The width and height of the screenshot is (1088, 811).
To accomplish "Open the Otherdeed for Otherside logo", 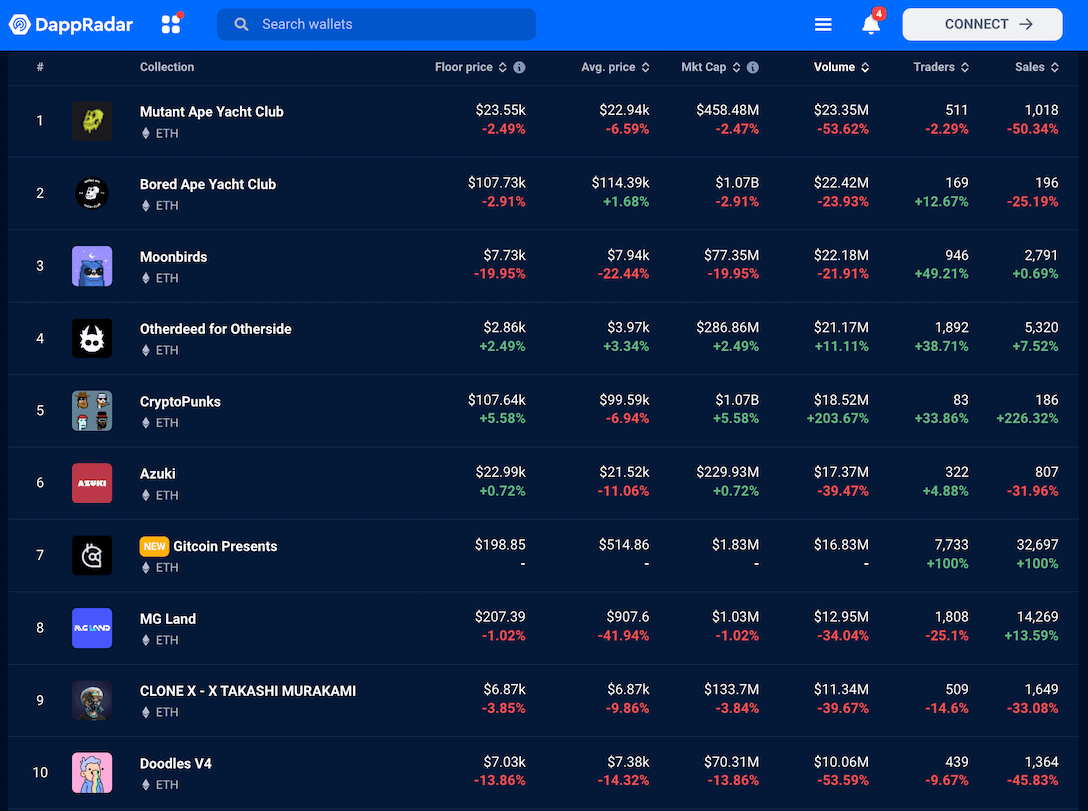I will click(92, 338).
